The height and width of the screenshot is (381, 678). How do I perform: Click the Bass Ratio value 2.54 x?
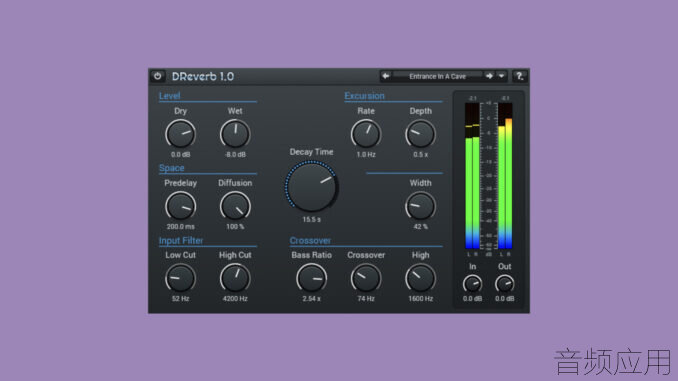point(311,299)
